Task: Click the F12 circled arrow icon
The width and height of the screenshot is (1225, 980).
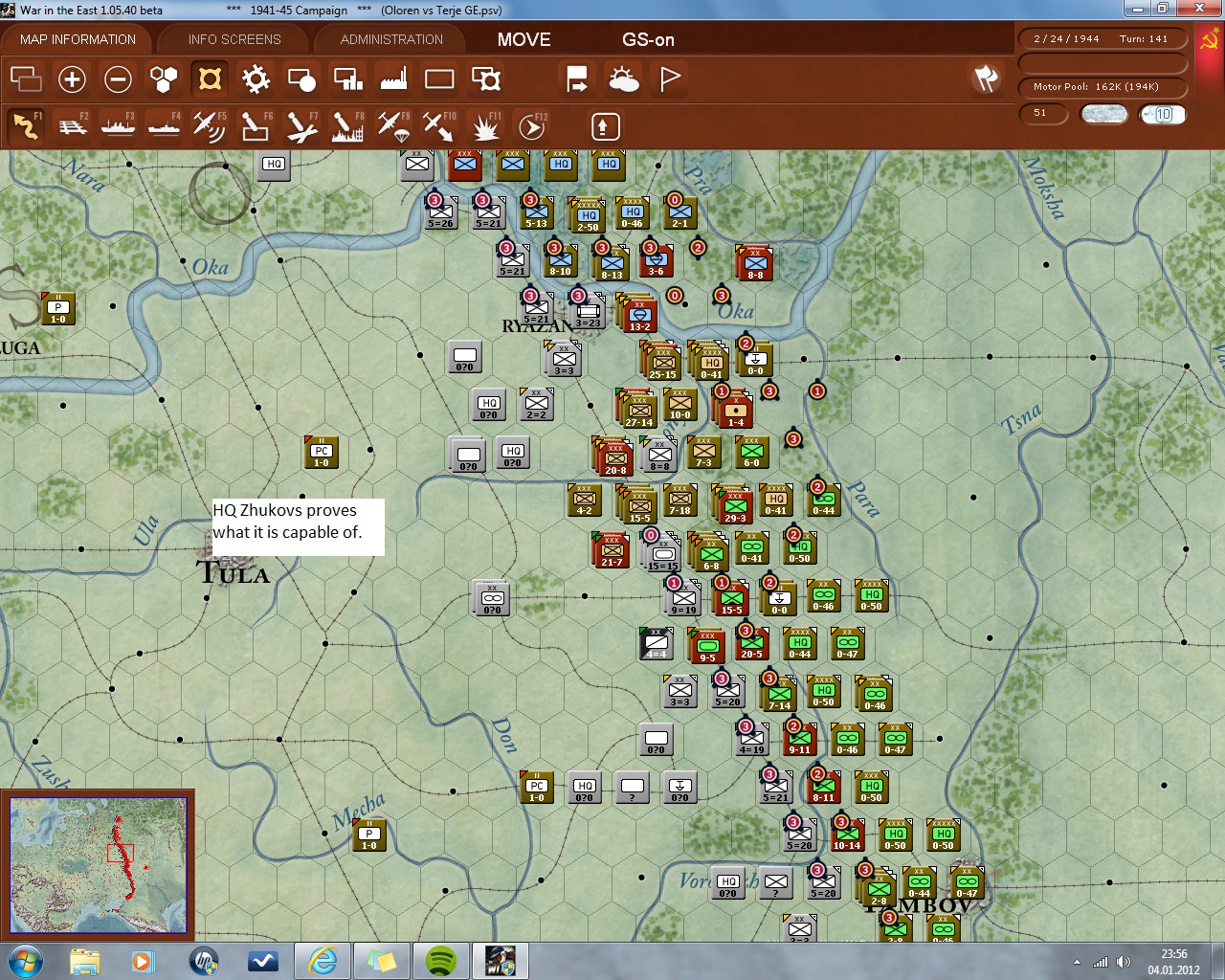Action: click(532, 125)
